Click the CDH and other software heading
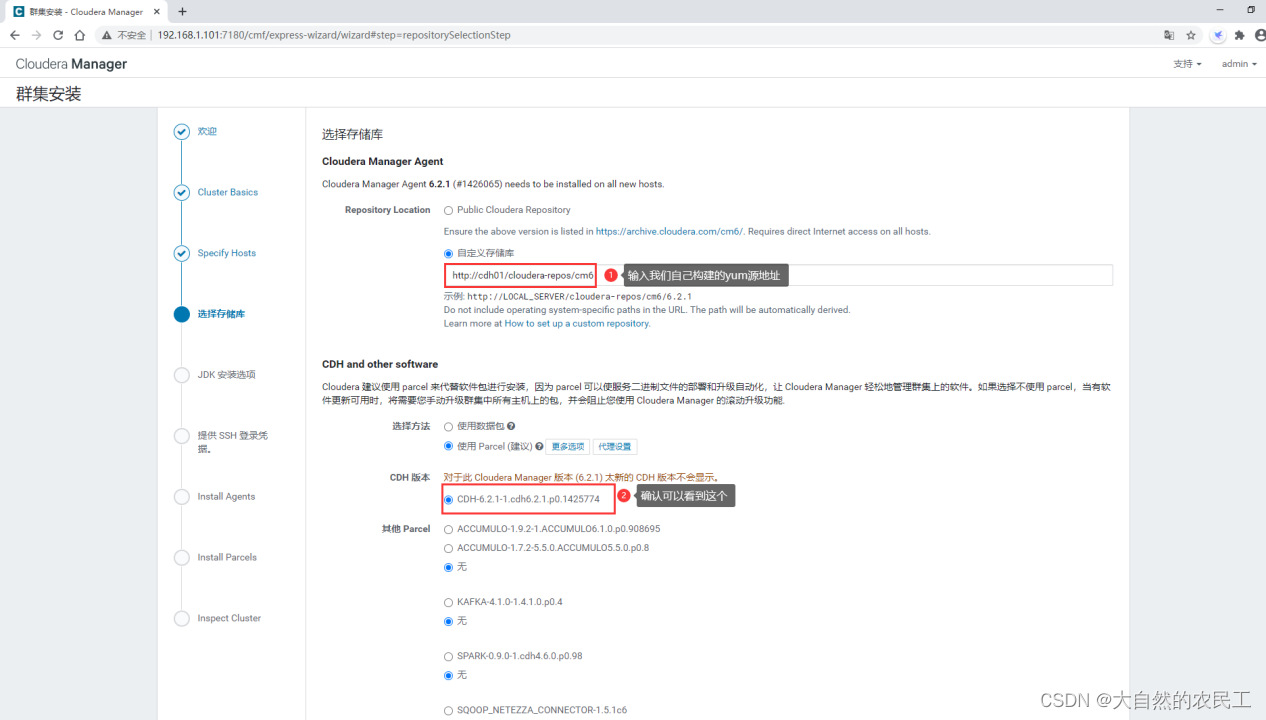The width and height of the screenshot is (1266, 720). tap(380, 364)
